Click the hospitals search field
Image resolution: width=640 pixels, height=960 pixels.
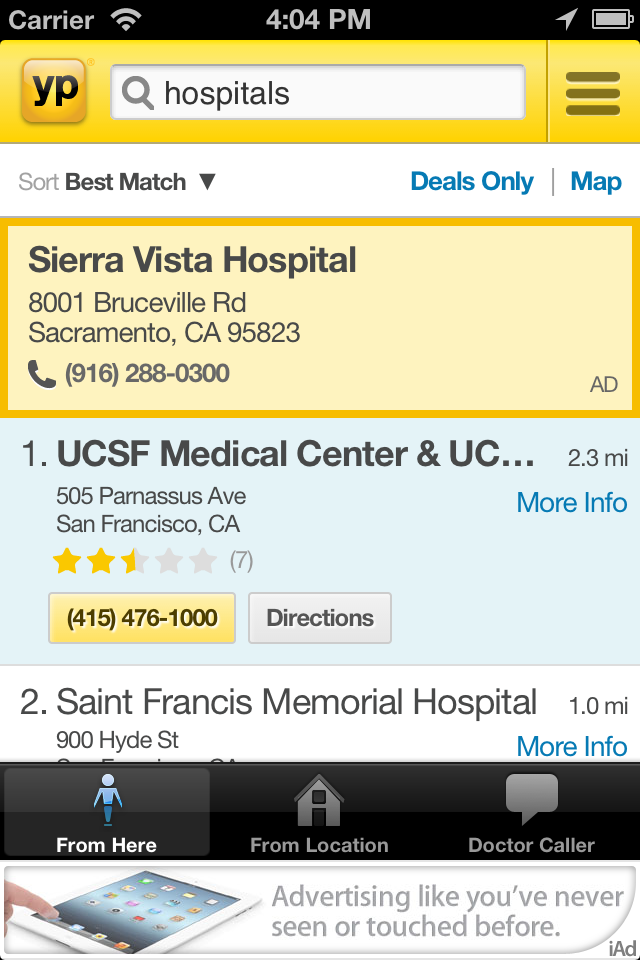pos(340,93)
